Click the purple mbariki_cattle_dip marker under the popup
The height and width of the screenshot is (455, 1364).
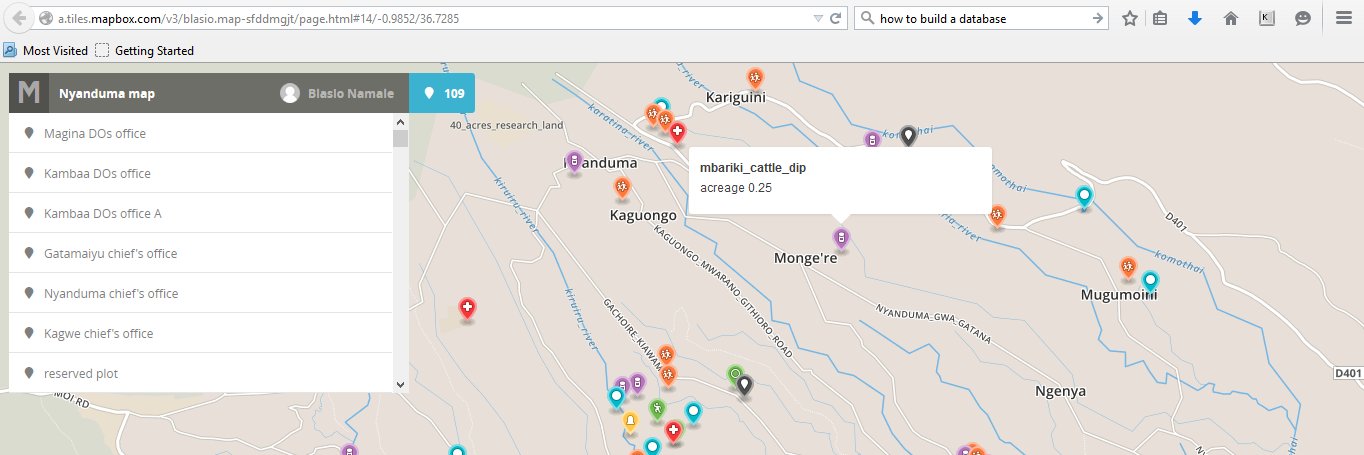841,238
